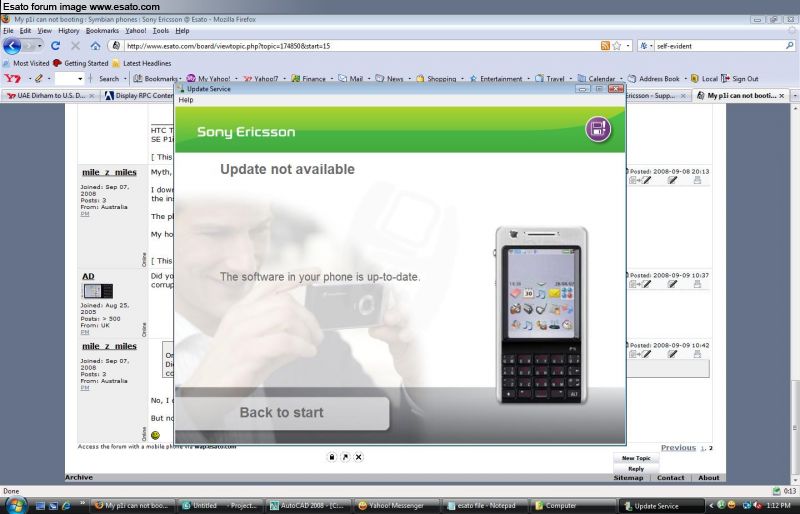Open the Back button history dropdown arrow
Screen dimensions: 800x514
tap(39, 46)
